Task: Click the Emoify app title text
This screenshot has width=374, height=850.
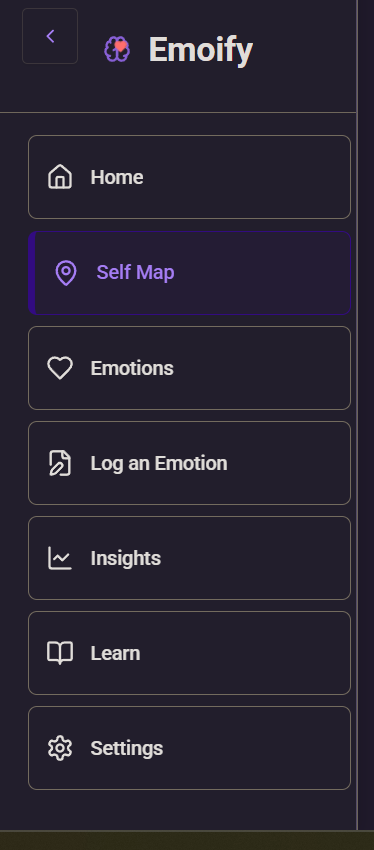Action: click(x=201, y=50)
